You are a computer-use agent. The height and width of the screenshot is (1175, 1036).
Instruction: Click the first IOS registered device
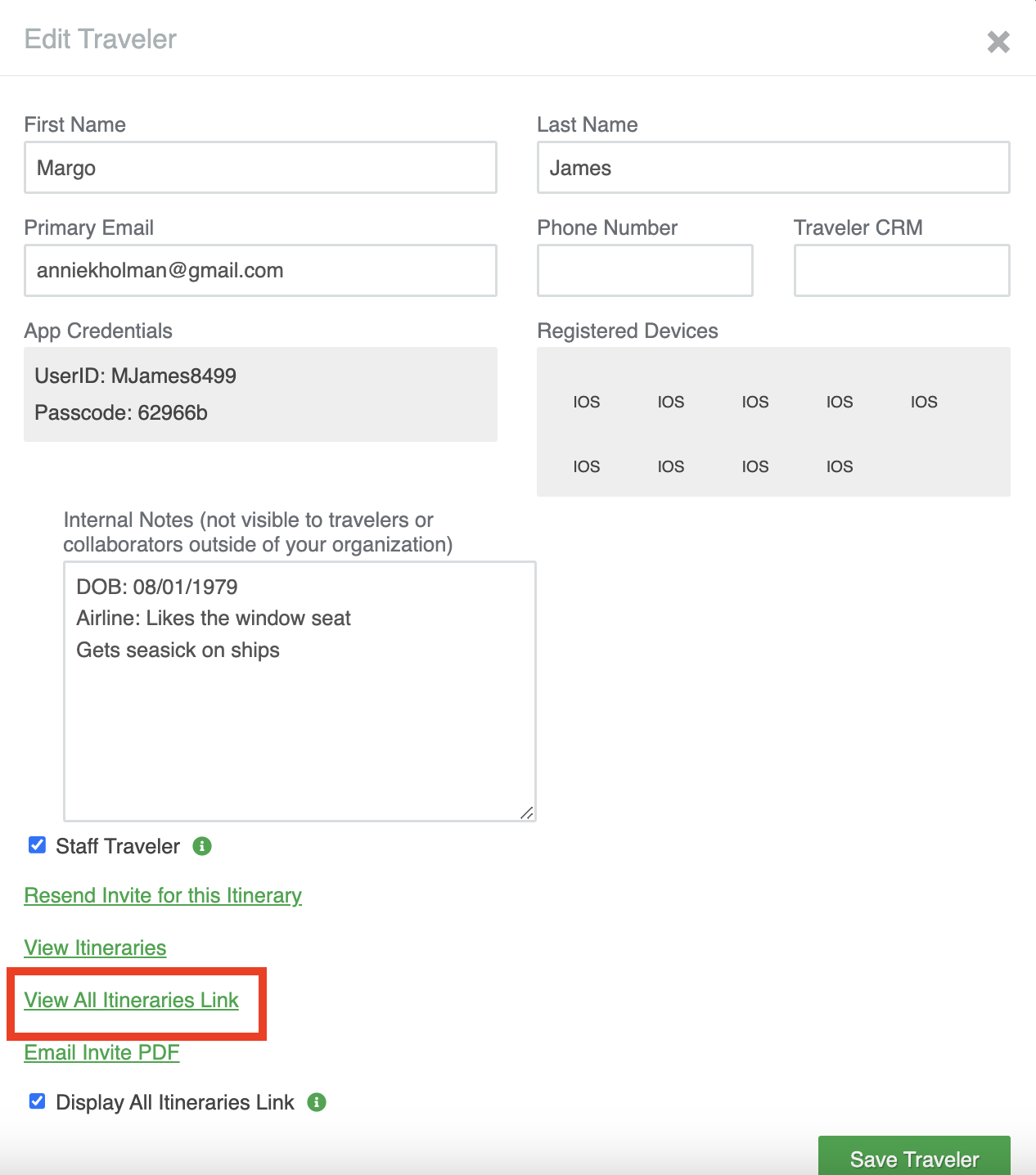click(x=586, y=402)
